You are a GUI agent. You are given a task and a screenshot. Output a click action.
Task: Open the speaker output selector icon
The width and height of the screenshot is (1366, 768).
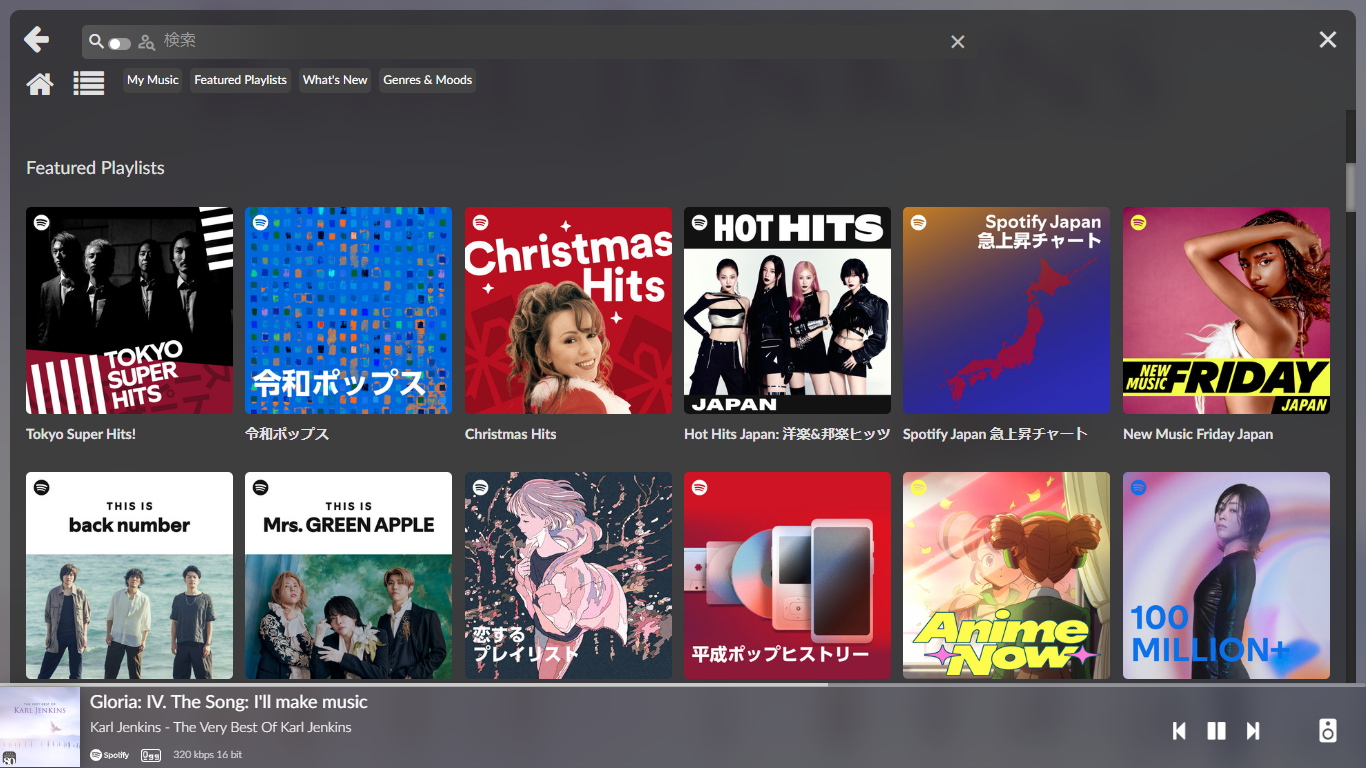pos(1327,730)
